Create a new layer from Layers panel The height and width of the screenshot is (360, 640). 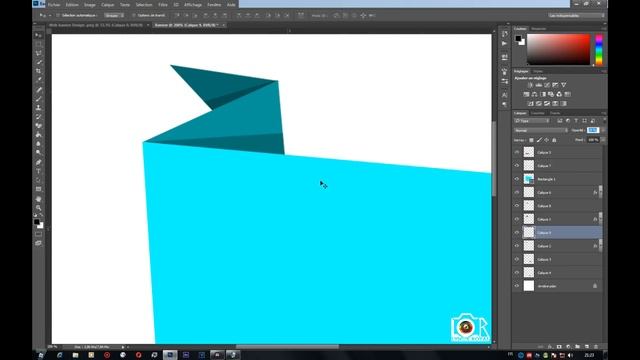(587, 347)
